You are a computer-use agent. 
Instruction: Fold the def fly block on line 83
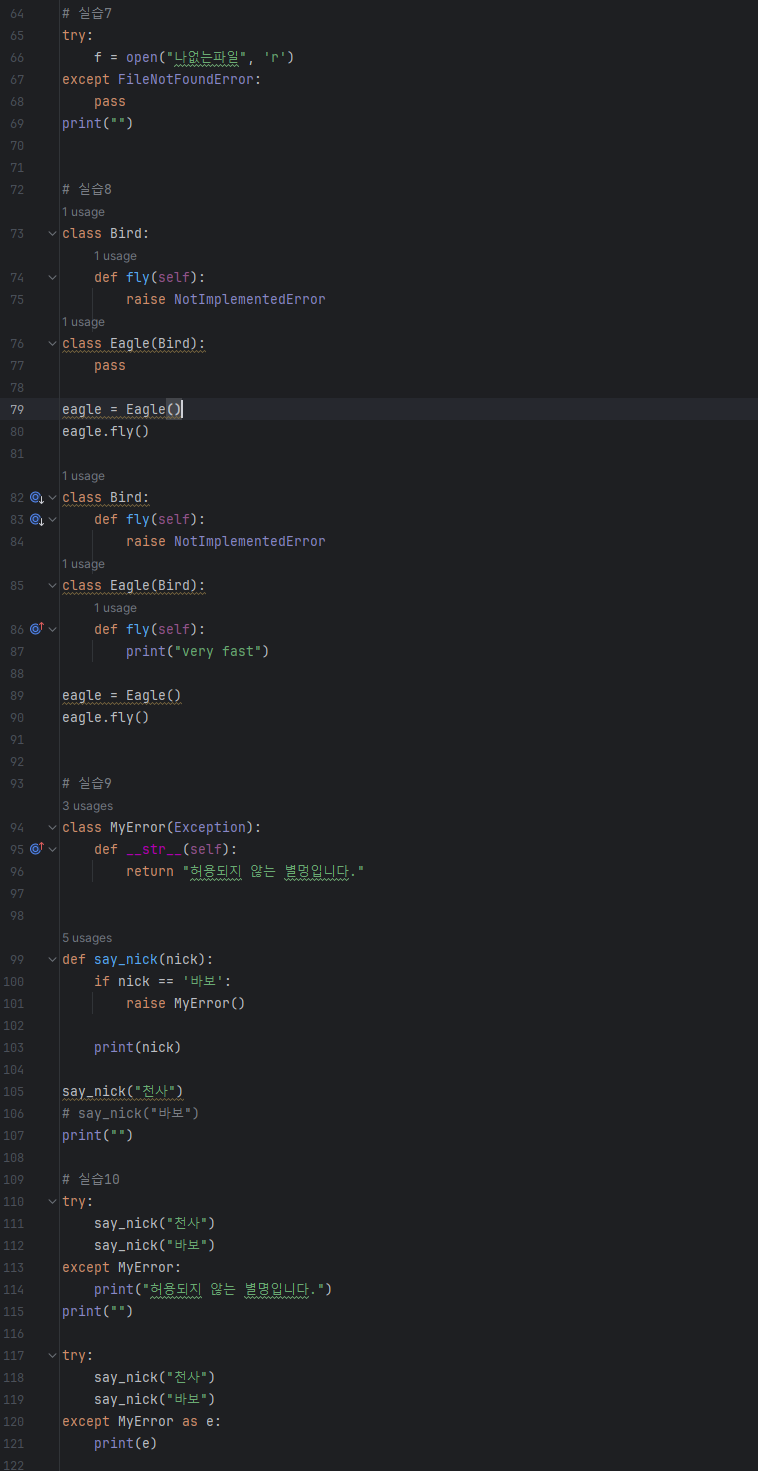(52, 519)
